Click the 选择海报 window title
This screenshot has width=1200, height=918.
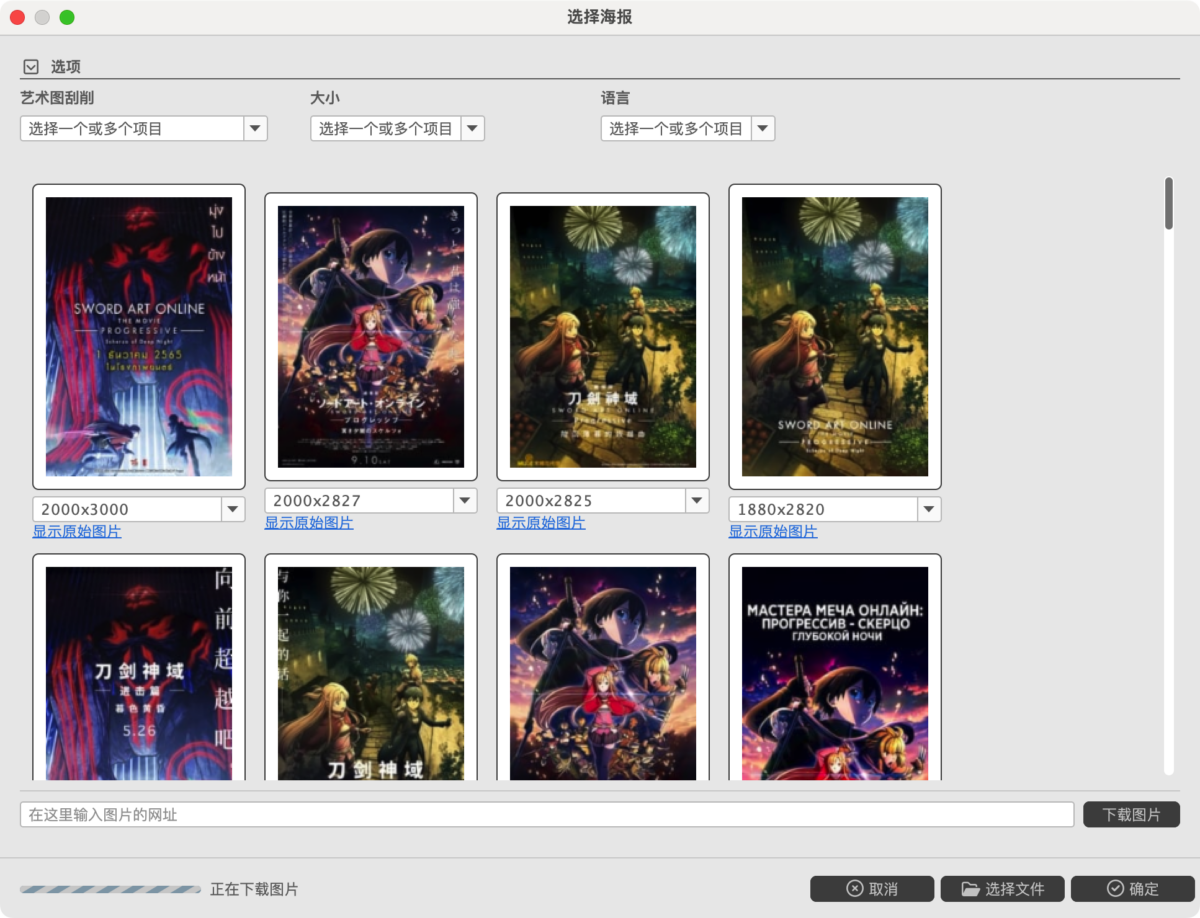pos(600,17)
